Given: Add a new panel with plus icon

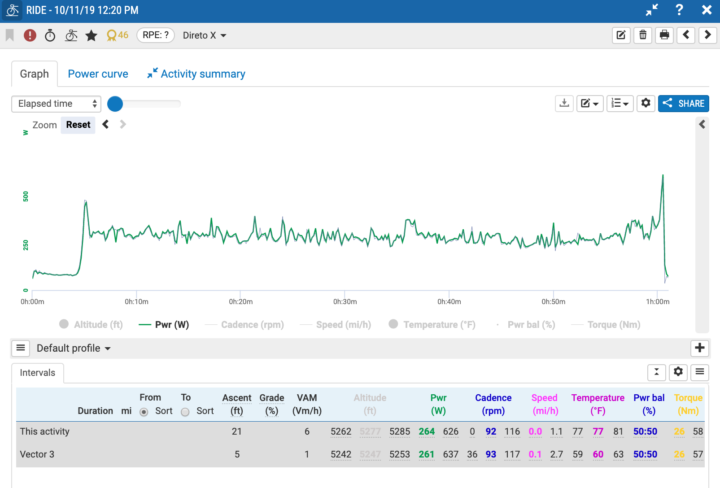Looking at the screenshot, I should click(700, 348).
